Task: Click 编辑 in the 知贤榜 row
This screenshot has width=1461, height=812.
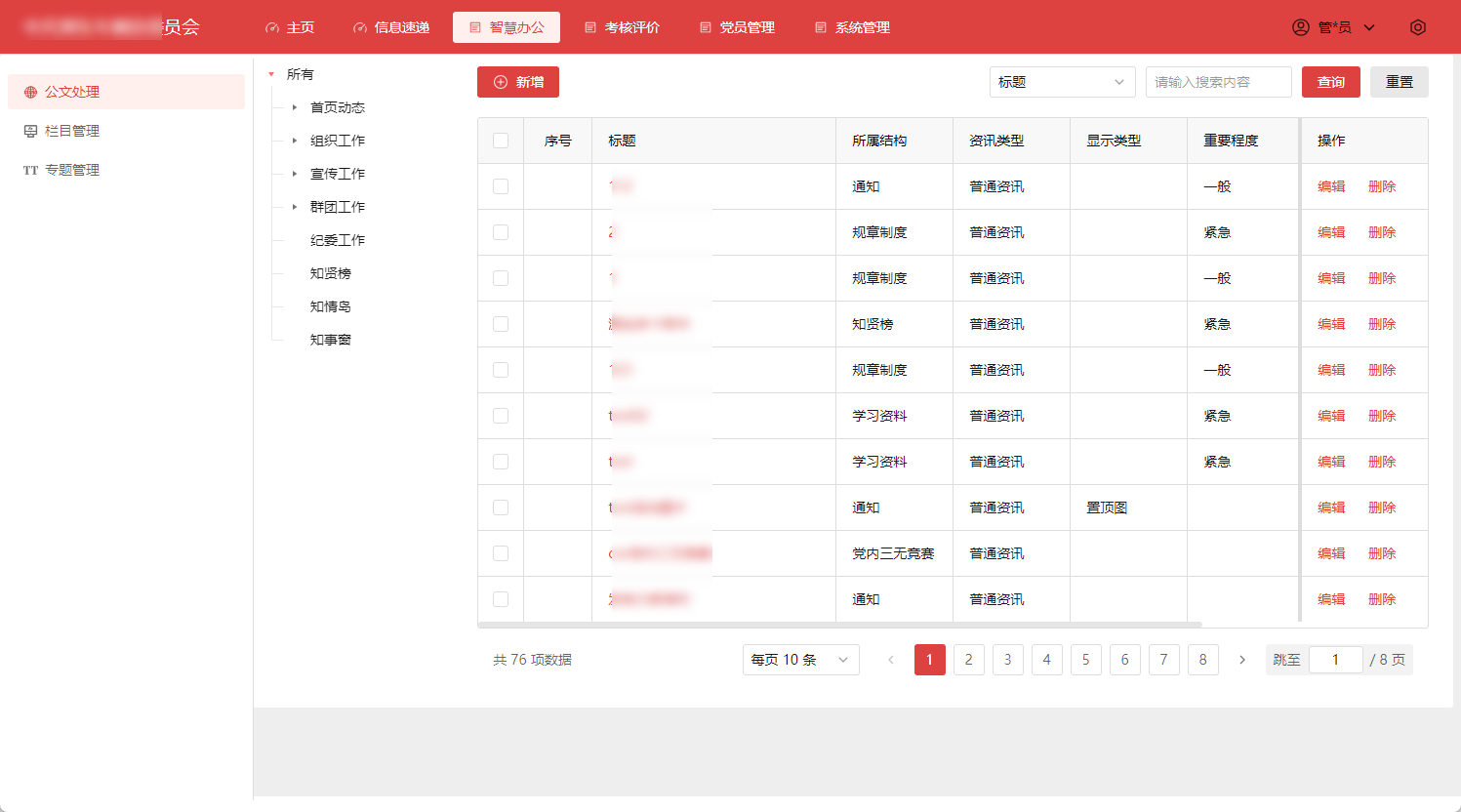Action: [1331, 324]
